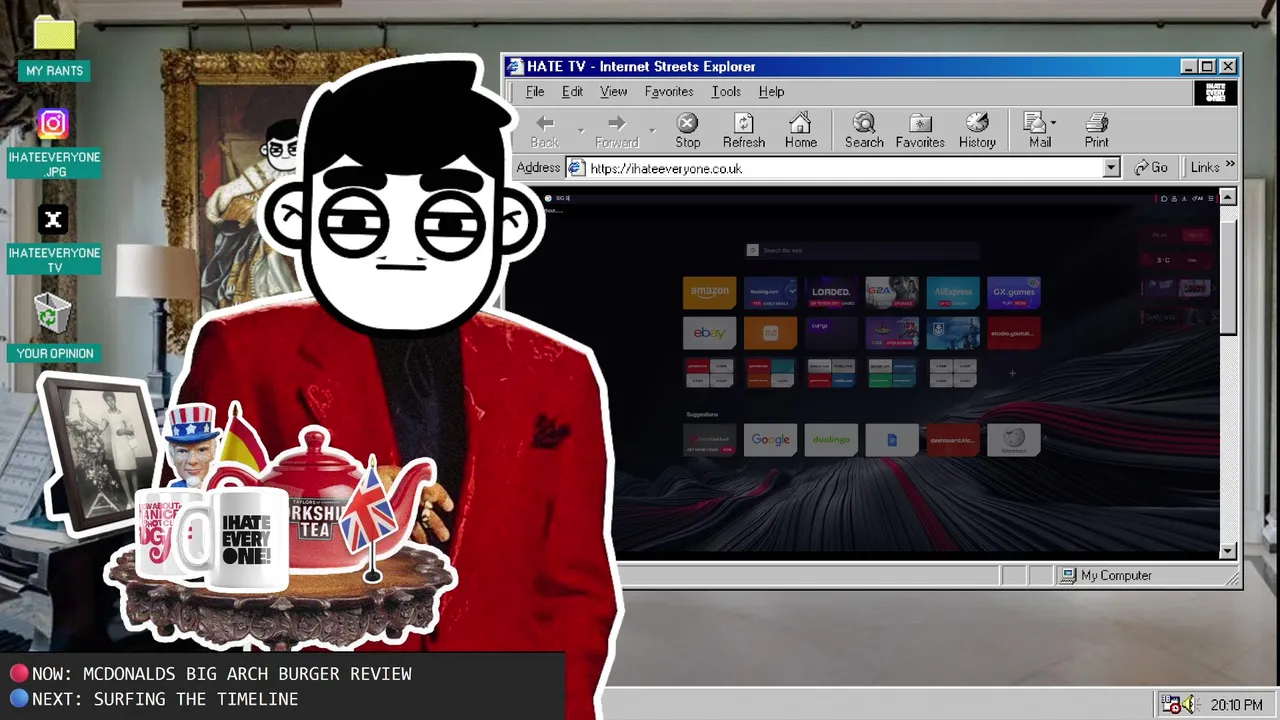Refresh the current page

tap(744, 131)
